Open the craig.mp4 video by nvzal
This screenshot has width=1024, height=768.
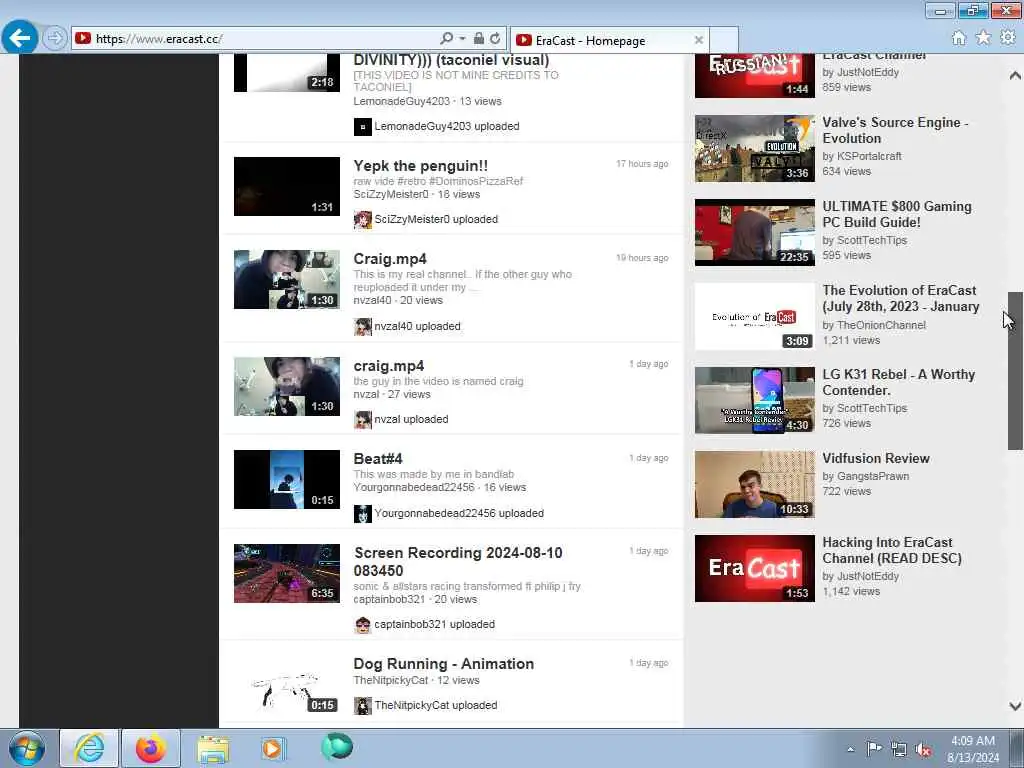coord(389,366)
